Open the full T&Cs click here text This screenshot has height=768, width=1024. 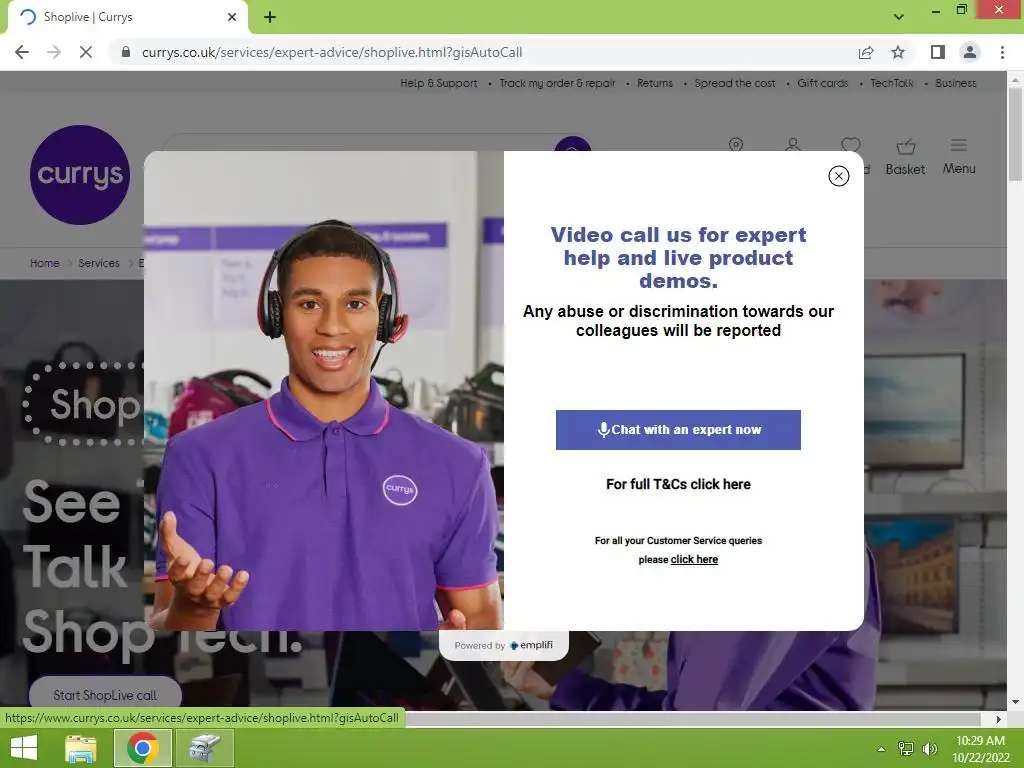coord(678,484)
